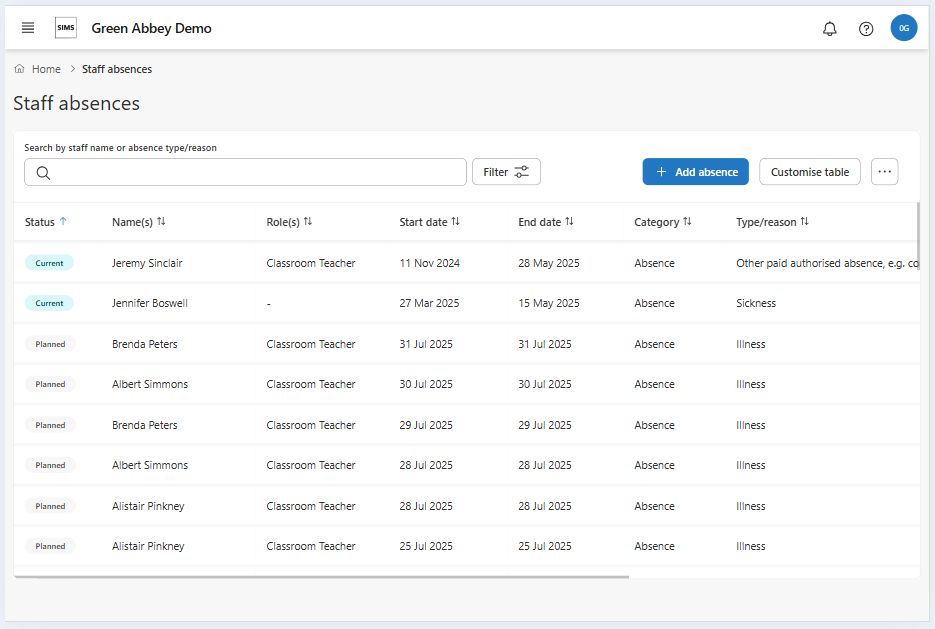Click the SIMS logo icon
935x629 pixels.
(x=65, y=28)
